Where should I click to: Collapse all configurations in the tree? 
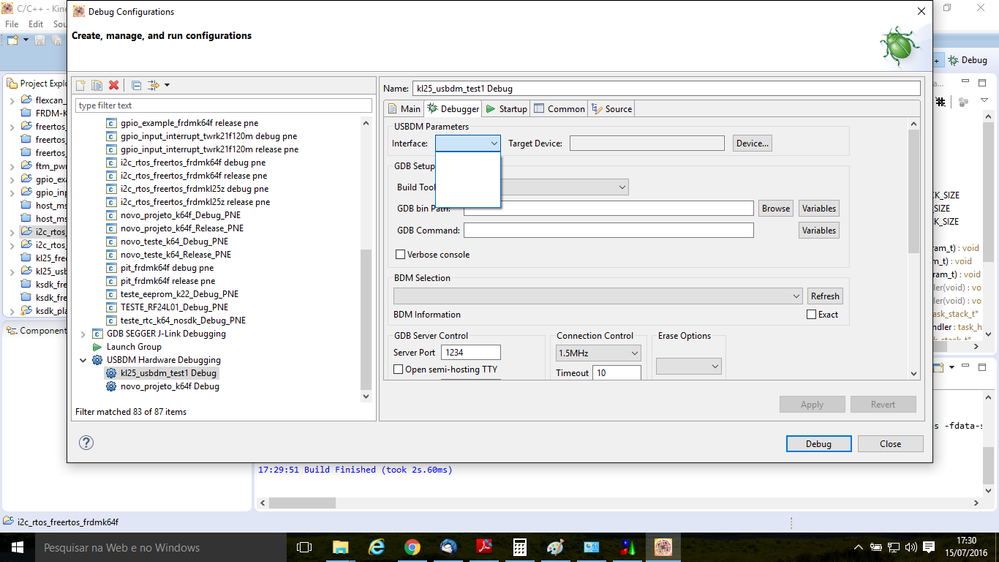tap(136, 85)
